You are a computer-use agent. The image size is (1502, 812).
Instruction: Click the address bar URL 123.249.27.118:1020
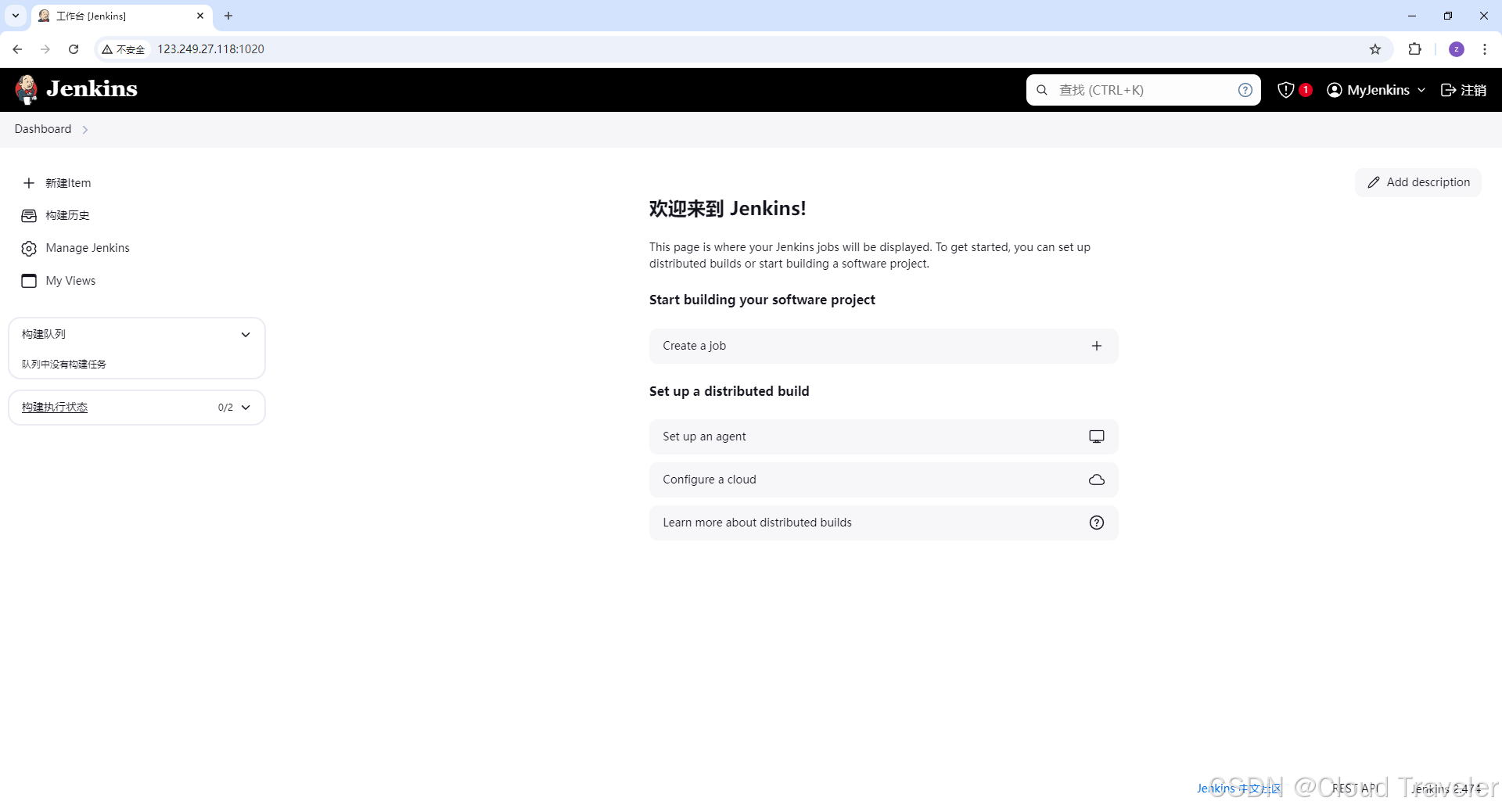pyautogui.click(x=211, y=49)
